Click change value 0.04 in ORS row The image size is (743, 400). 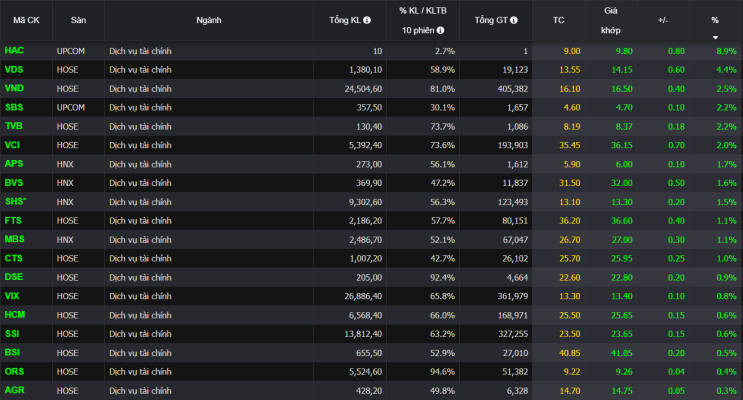pyautogui.click(x=676, y=372)
